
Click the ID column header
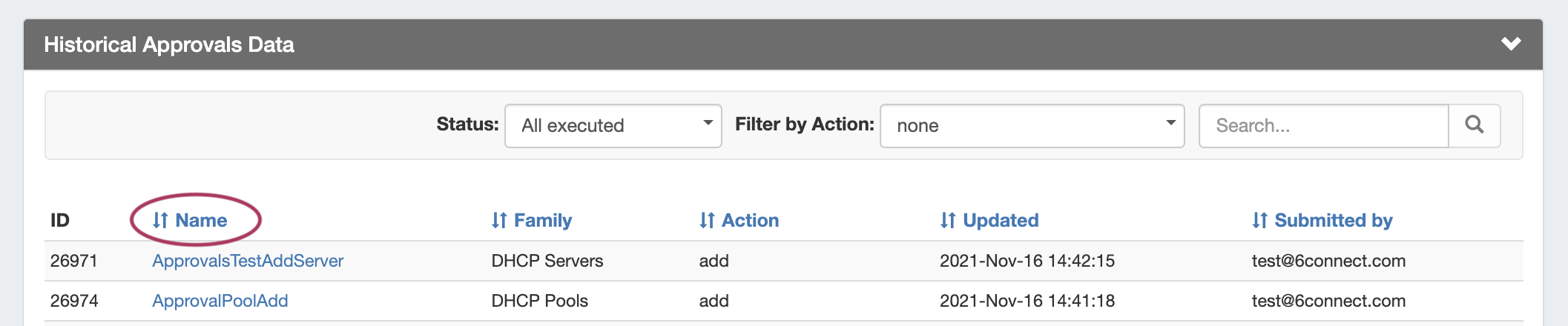coord(60,220)
